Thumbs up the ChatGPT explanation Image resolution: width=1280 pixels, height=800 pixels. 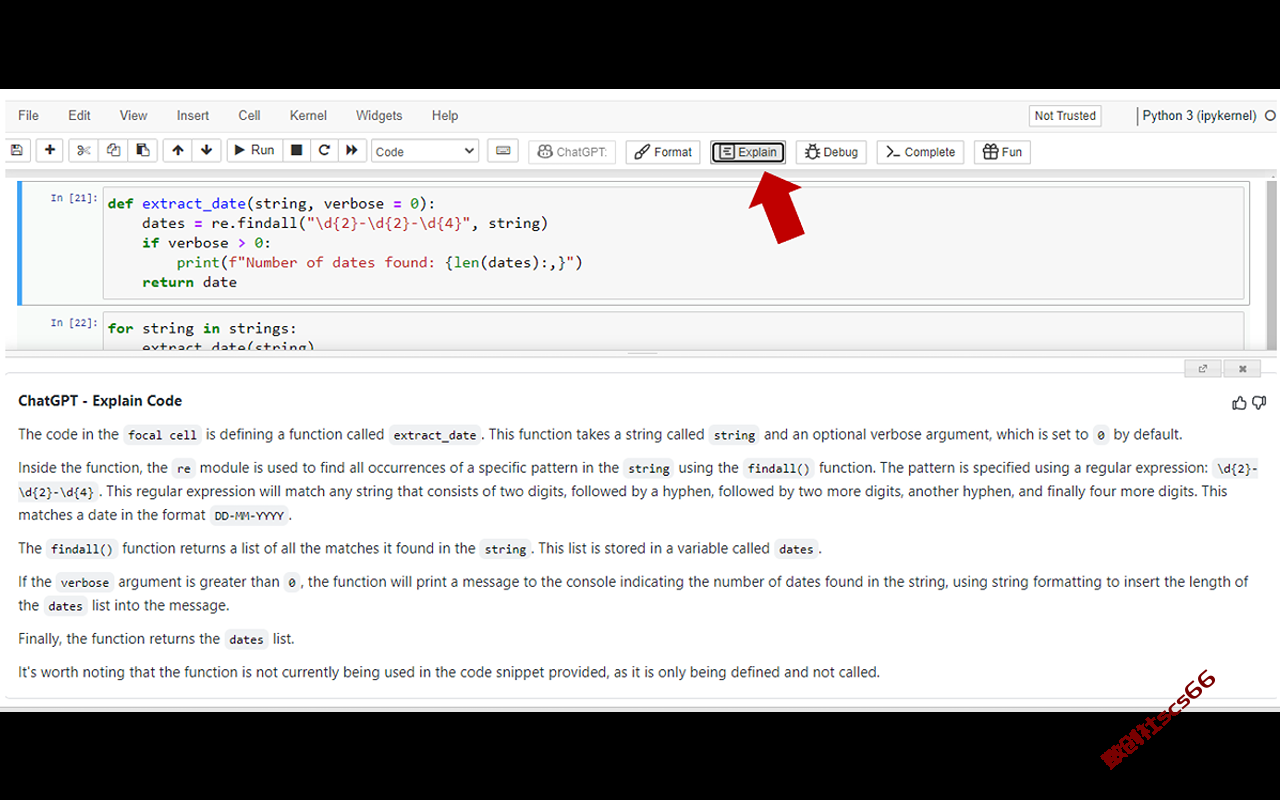pyautogui.click(x=1240, y=403)
